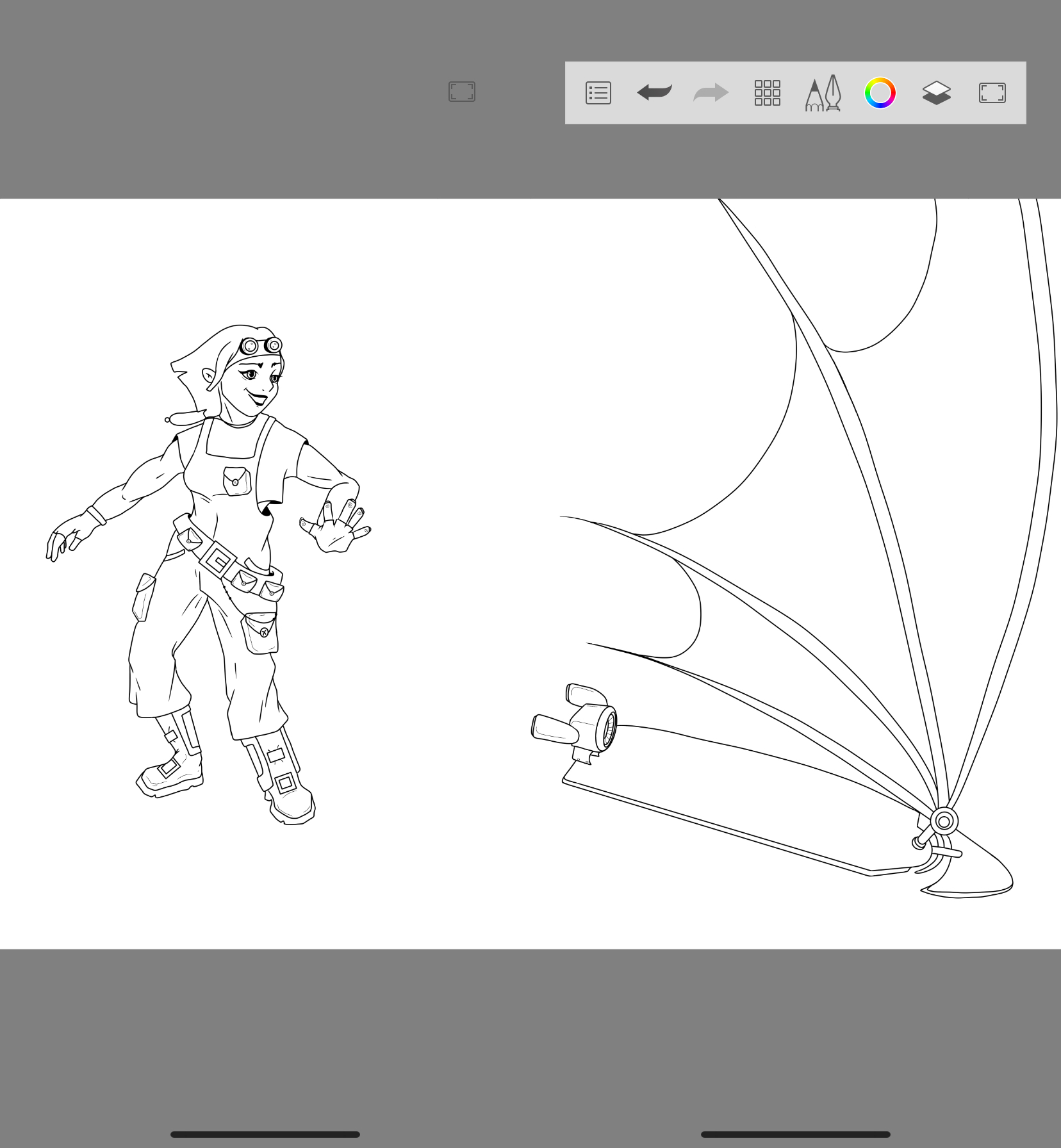
Task: Open the brush library pencil icon
Action: click(x=823, y=93)
